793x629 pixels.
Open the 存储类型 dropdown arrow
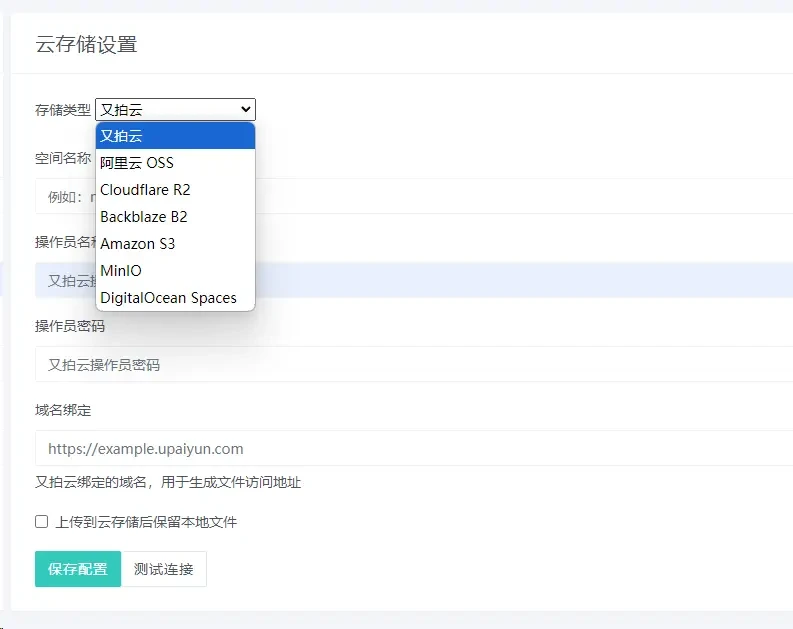click(246, 109)
